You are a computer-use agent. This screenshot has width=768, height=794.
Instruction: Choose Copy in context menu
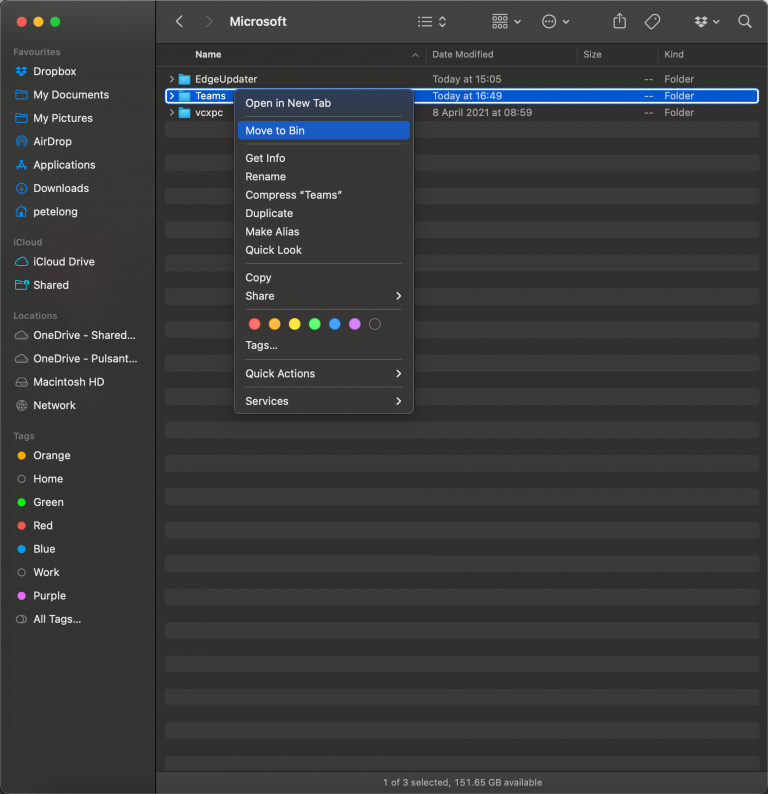point(324,277)
